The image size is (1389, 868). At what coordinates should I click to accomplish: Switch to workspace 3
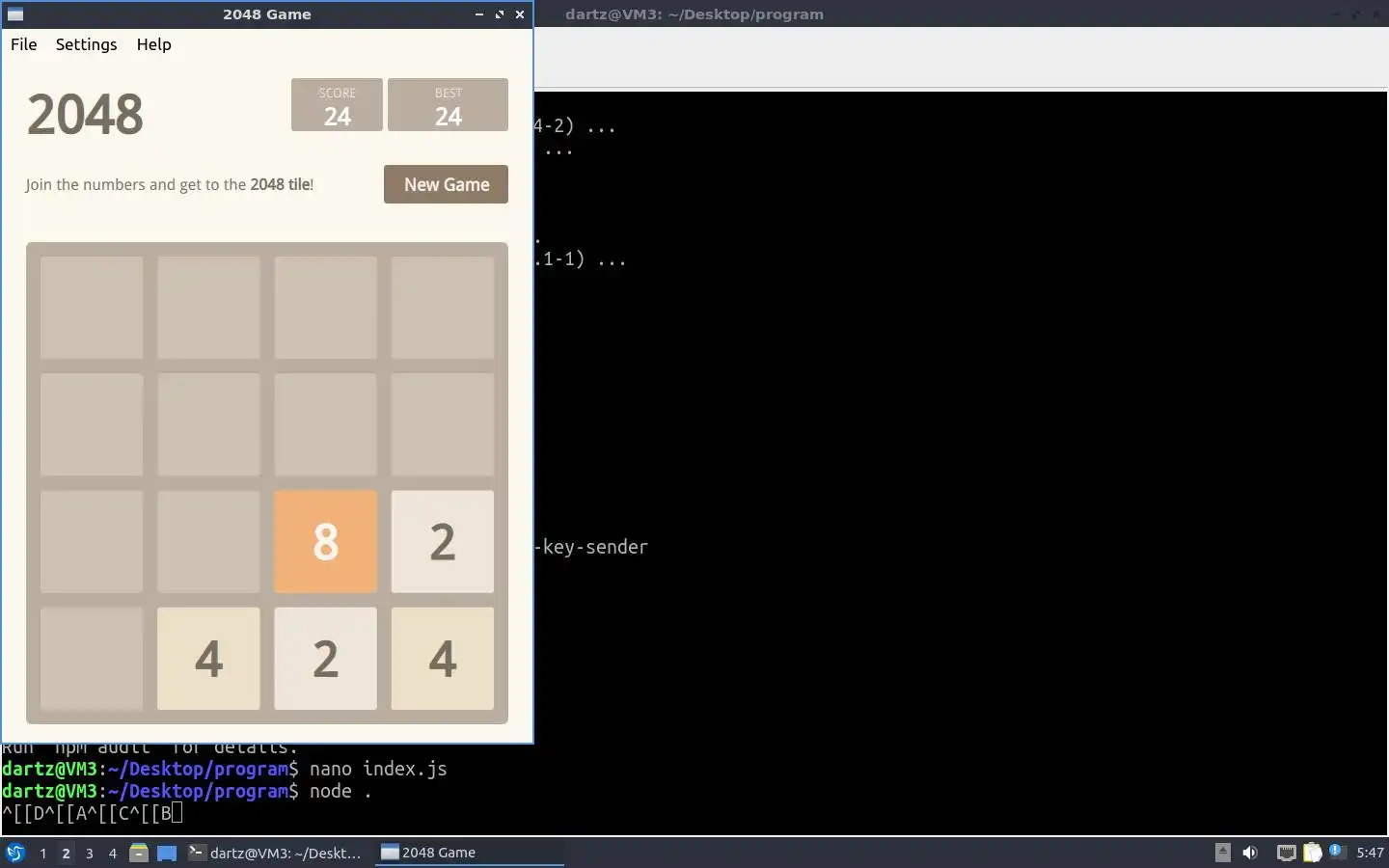[x=89, y=853]
